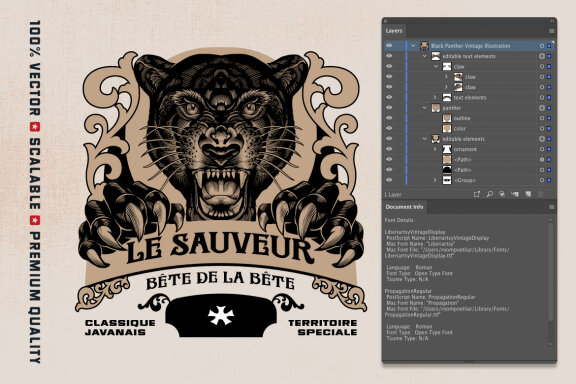Click the Locate Object magnifier icon
Image resolution: width=576 pixels, height=384 pixels.
click(489, 194)
